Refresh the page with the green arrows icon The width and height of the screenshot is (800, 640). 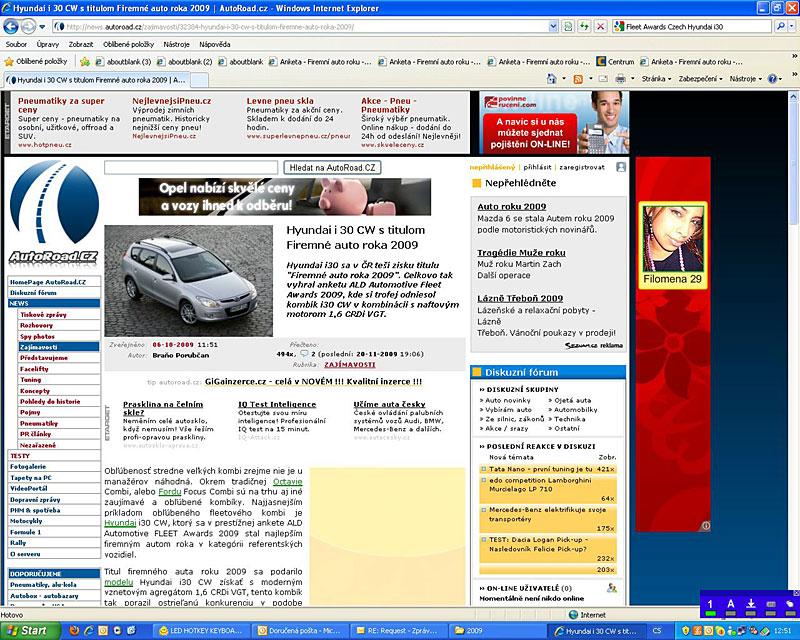coord(584,27)
